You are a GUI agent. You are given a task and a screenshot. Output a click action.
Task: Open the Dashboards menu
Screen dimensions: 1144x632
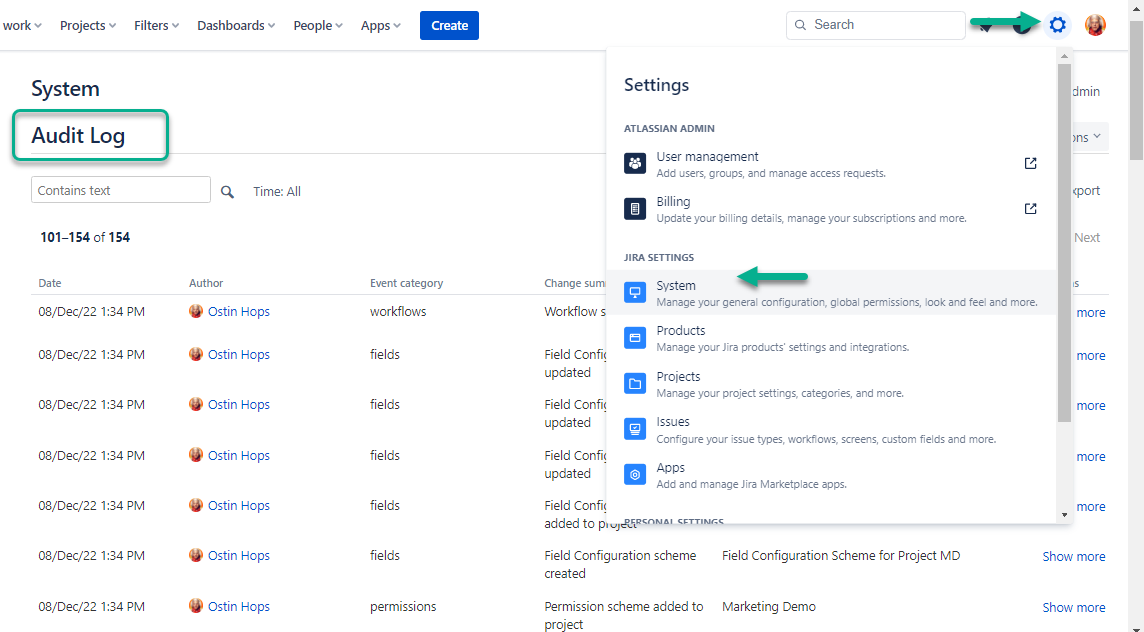(x=235, y=25)
